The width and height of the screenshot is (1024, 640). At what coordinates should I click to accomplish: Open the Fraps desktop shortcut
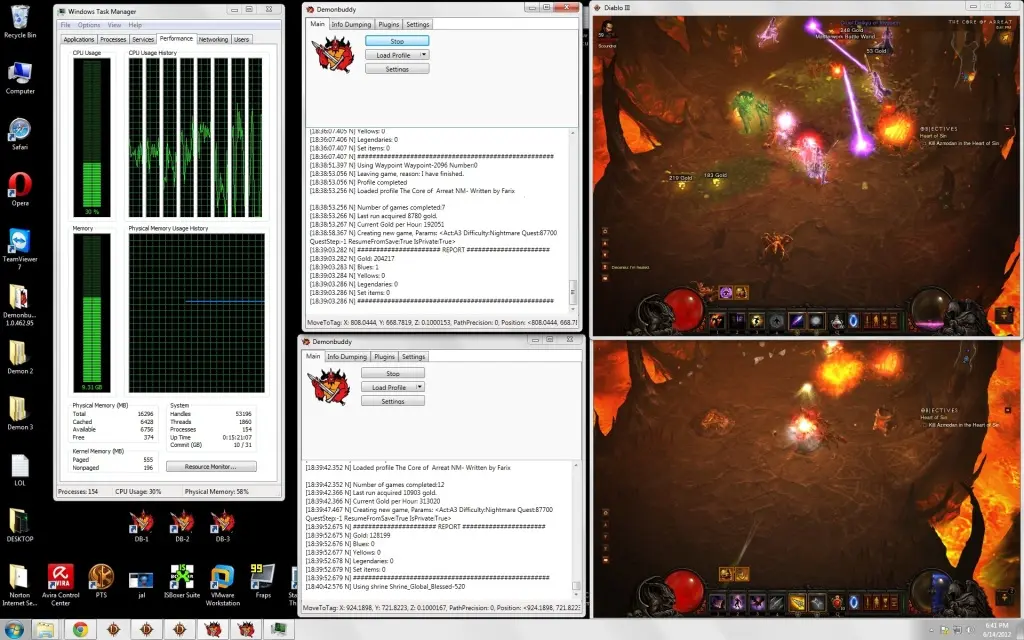pos(262,579)
